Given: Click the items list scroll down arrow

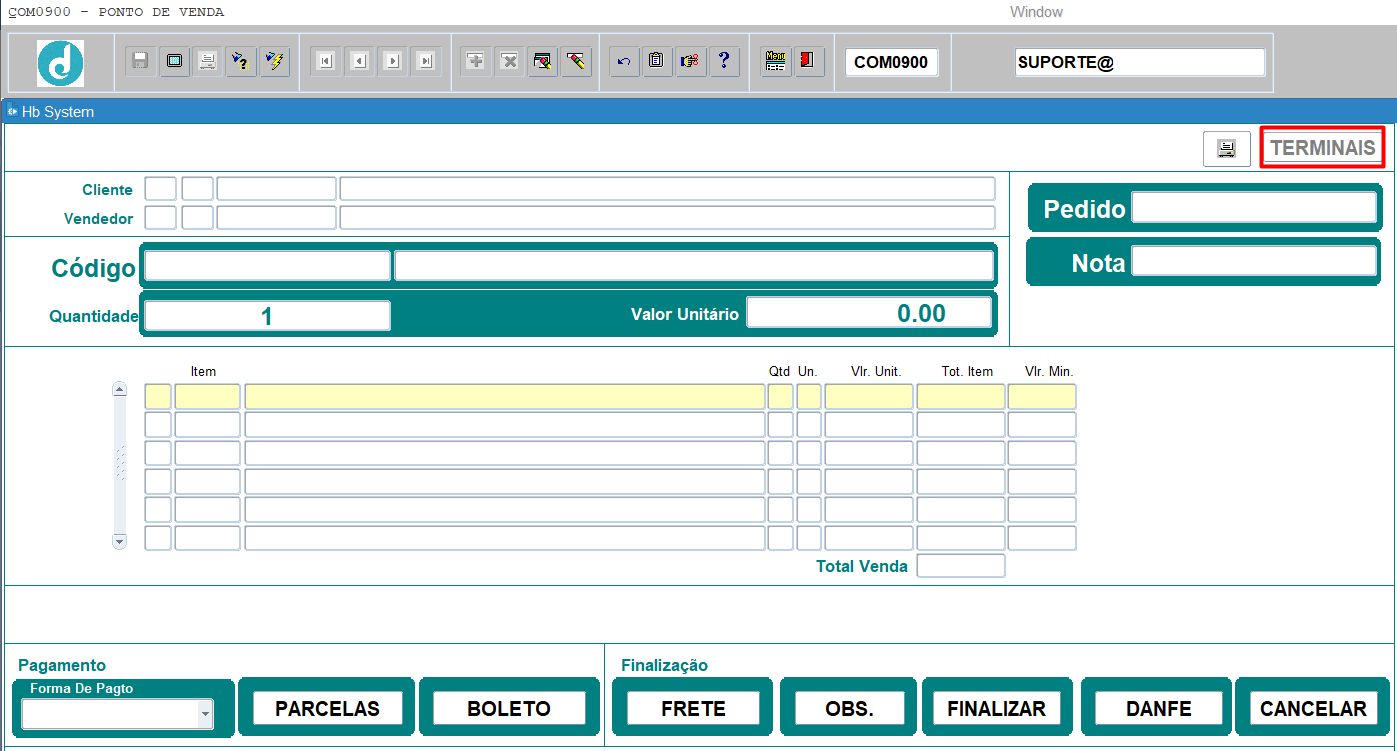Looking at the screenshot, I should point(120,541).
